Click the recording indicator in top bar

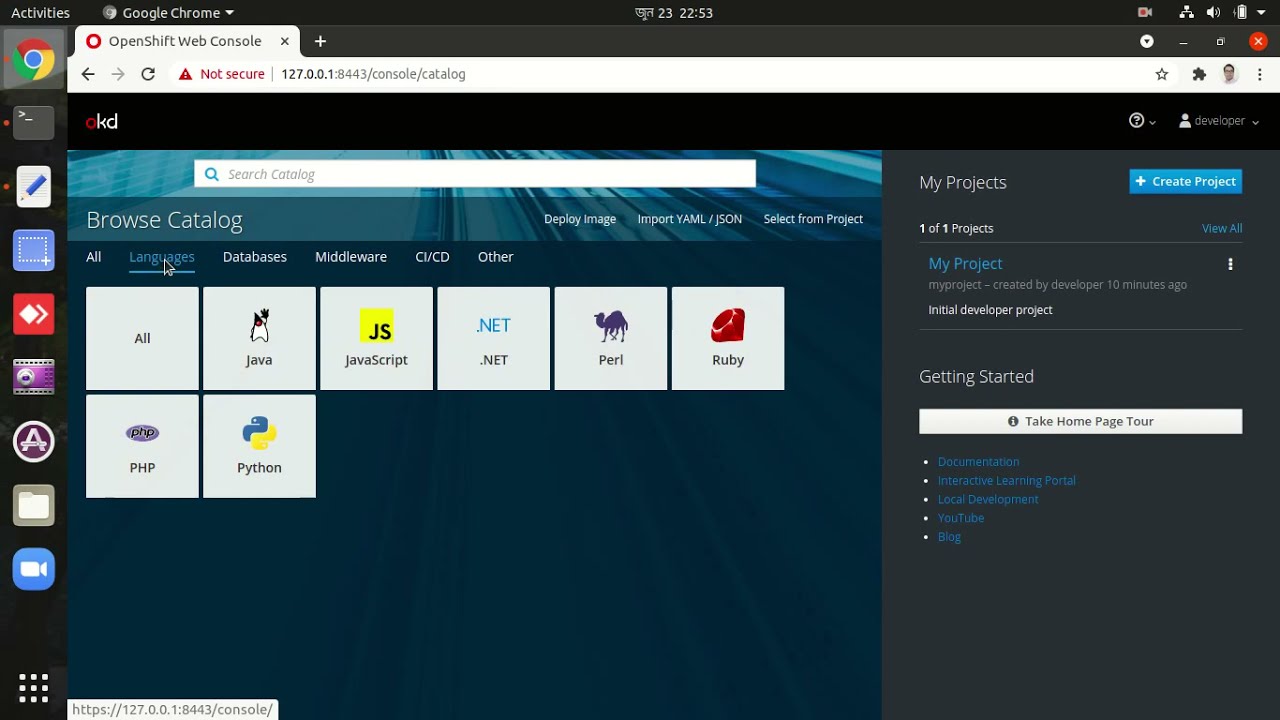click(1145, 13)
